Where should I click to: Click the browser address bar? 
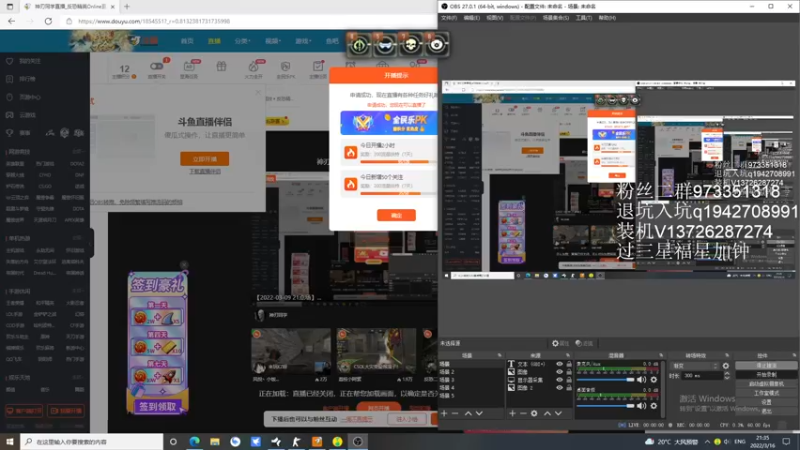[x=250, y=21]
